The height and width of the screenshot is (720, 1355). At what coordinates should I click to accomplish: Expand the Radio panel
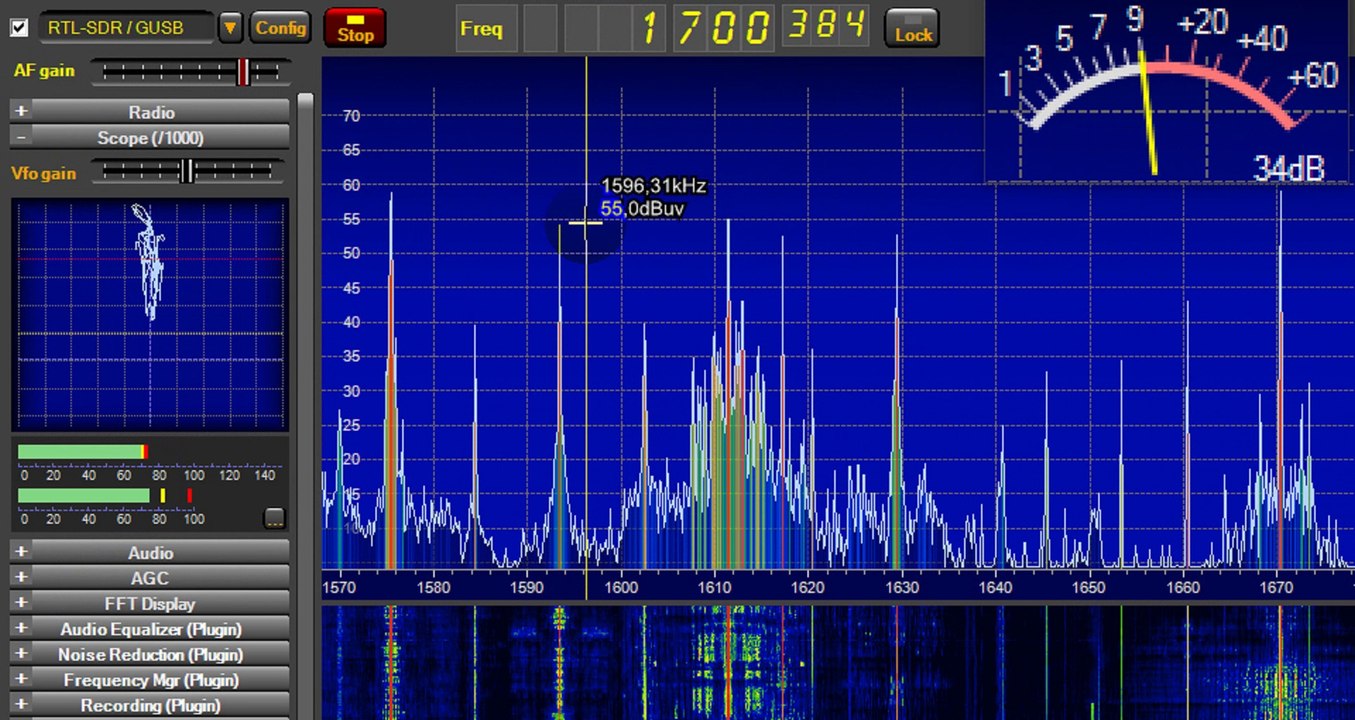150,112
